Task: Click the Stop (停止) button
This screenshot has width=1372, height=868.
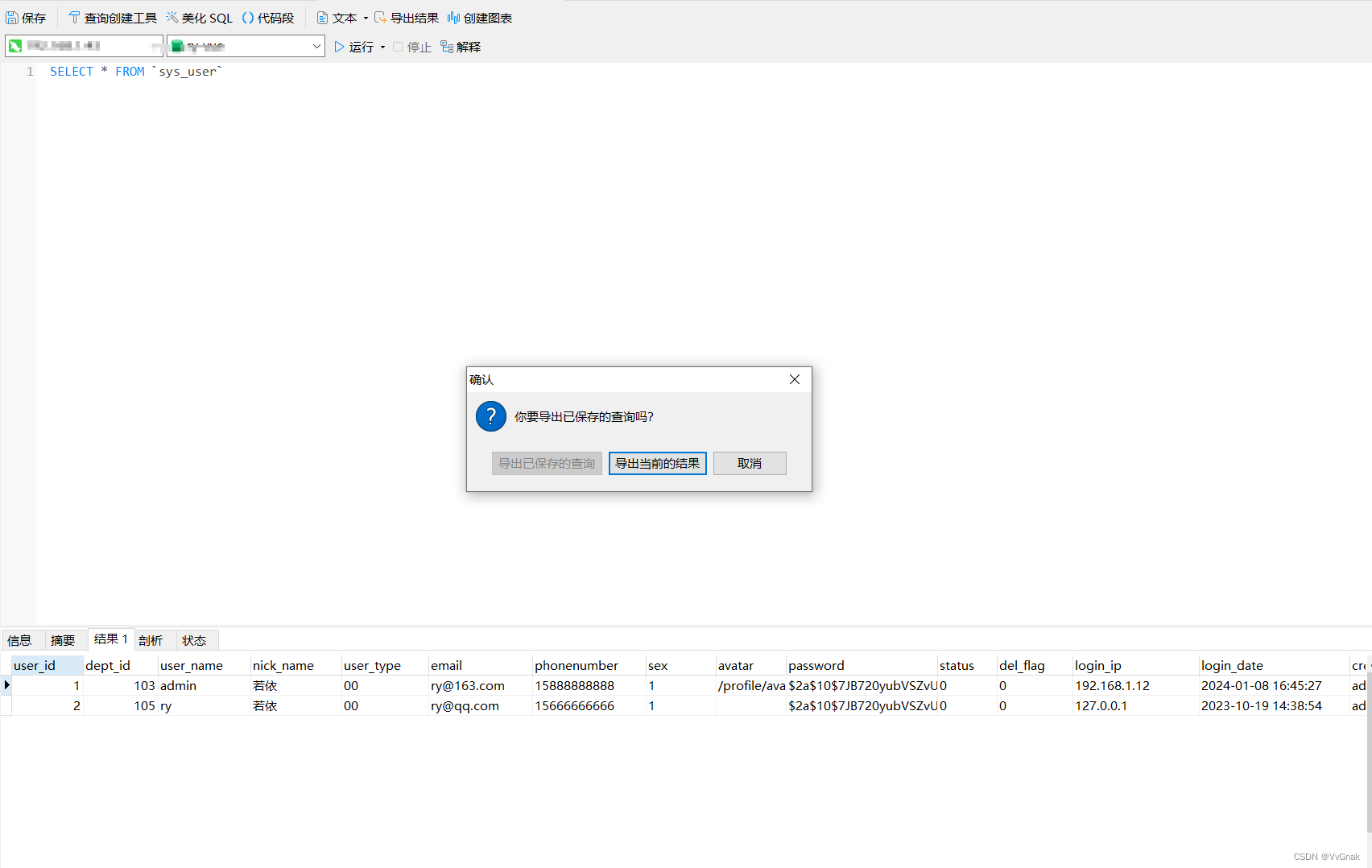Action: 412,47
